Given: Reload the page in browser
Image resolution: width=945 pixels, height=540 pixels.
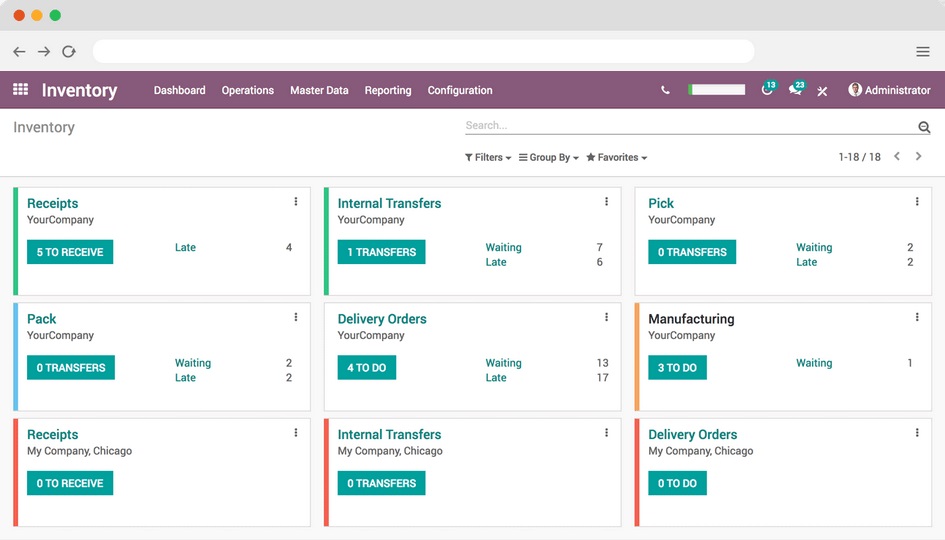Looking at the screenshot, I should pyautogui.click(x=69, y=52).
